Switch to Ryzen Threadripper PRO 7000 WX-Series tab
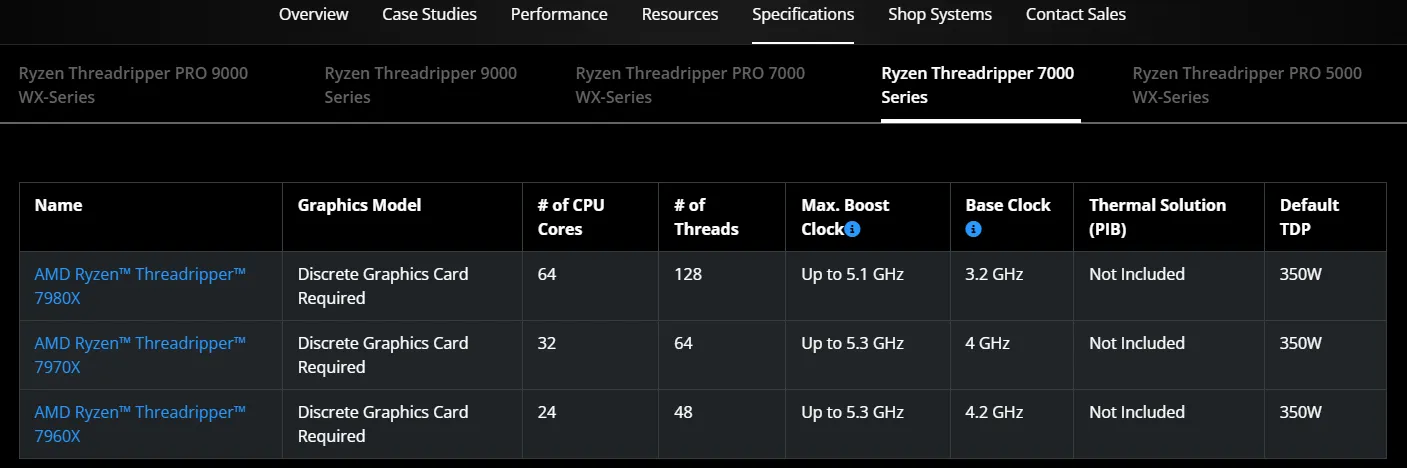The image size is (1407, 468). tap(690, 85)
